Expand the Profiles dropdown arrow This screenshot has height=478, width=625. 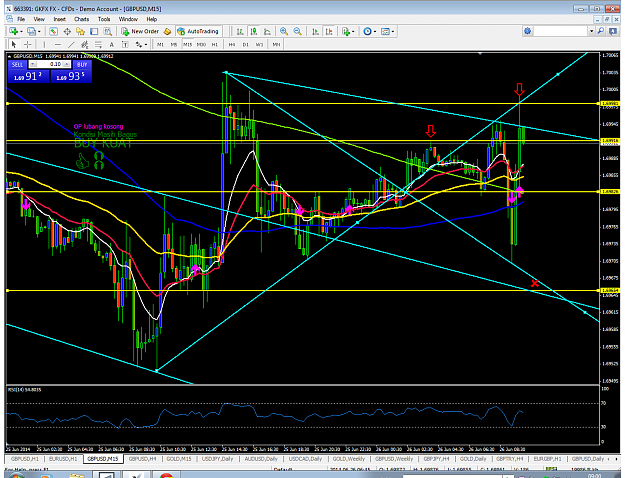[x=39, y=31]
